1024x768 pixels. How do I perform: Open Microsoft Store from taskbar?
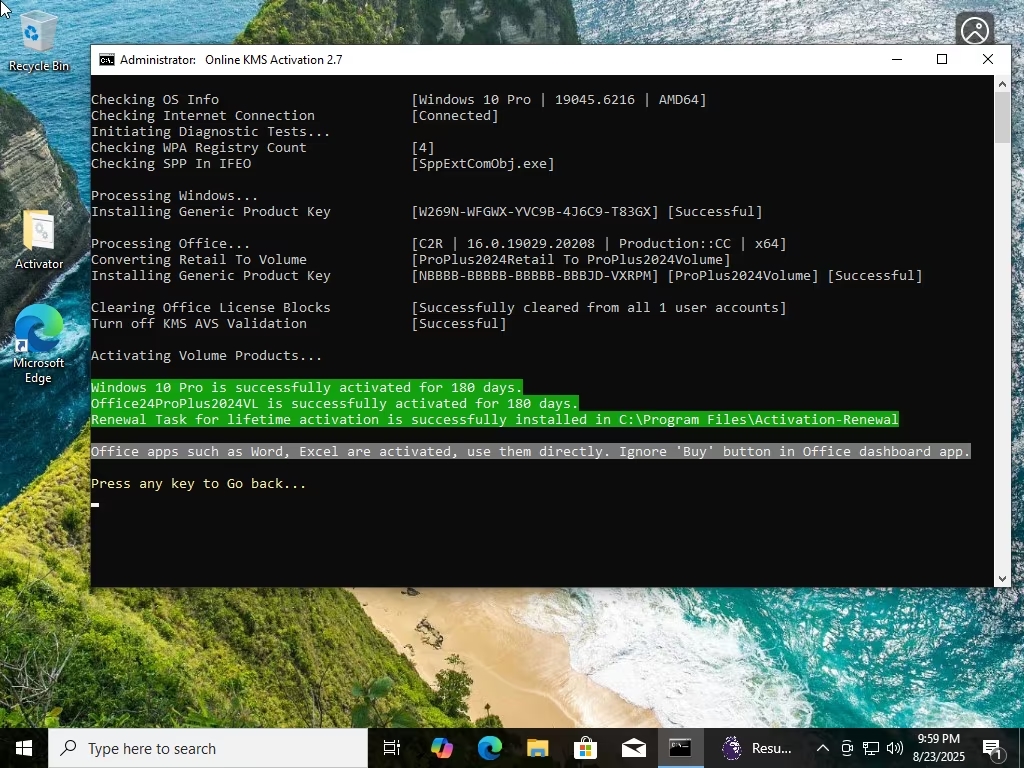(586, 748)
